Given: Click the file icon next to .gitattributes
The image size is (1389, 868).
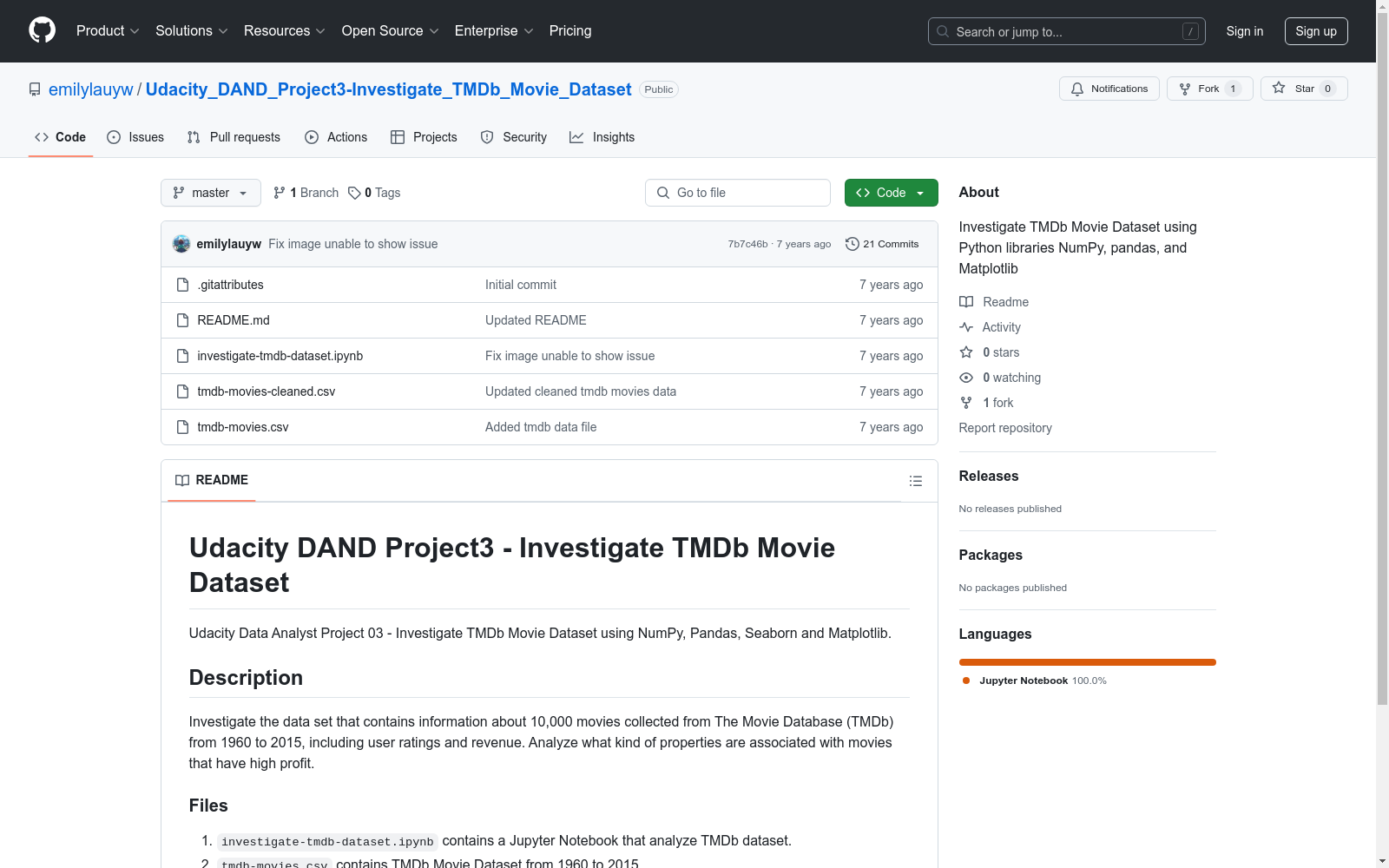Looking at the screenshot, I should click(x=182, y=285).
